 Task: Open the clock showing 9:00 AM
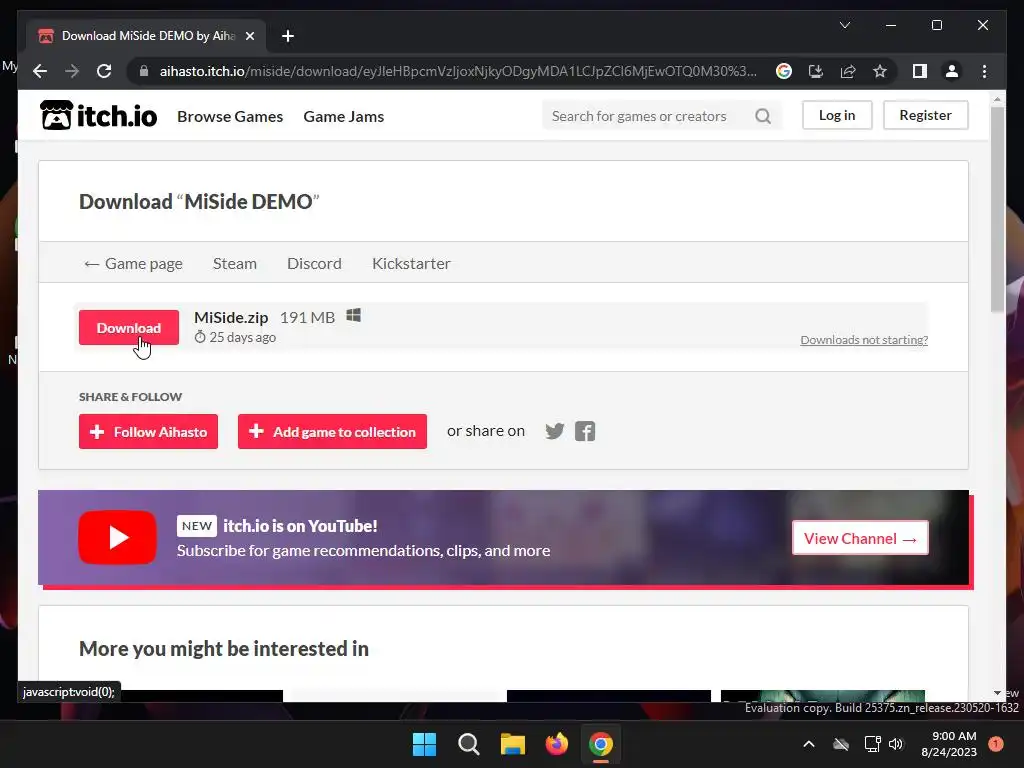(949, 744)
